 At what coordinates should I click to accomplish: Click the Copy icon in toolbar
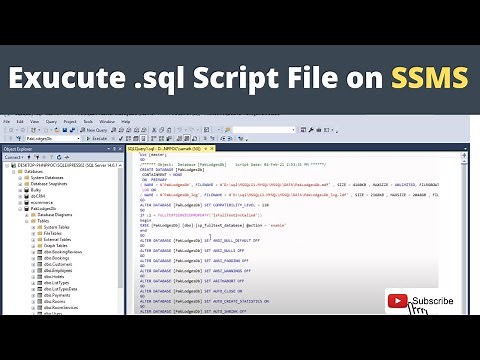pyautogui.click(x=161, y=130)
